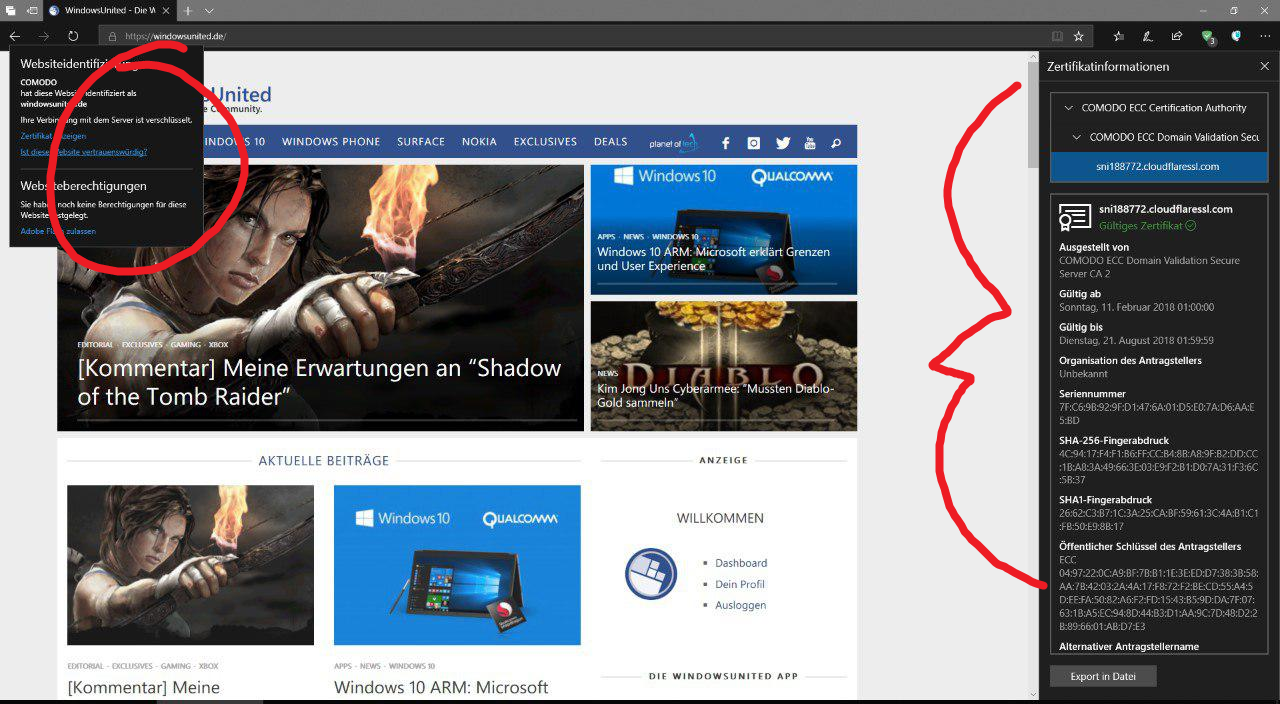Open the favorites hub
1280x704 pixels.
[x=1118, y=36]
